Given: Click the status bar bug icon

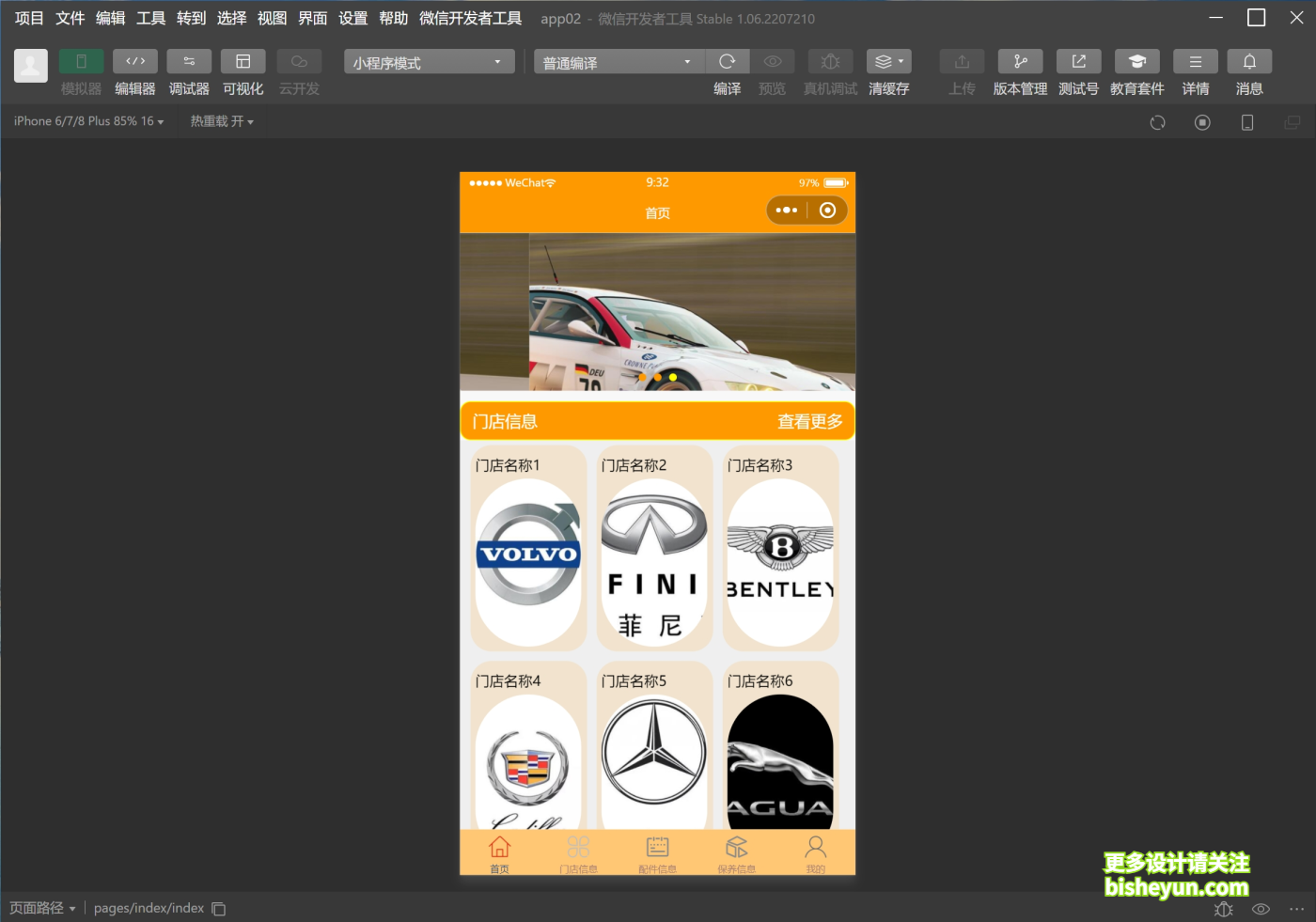Looking at the screenshot, I should [1223, 909].
